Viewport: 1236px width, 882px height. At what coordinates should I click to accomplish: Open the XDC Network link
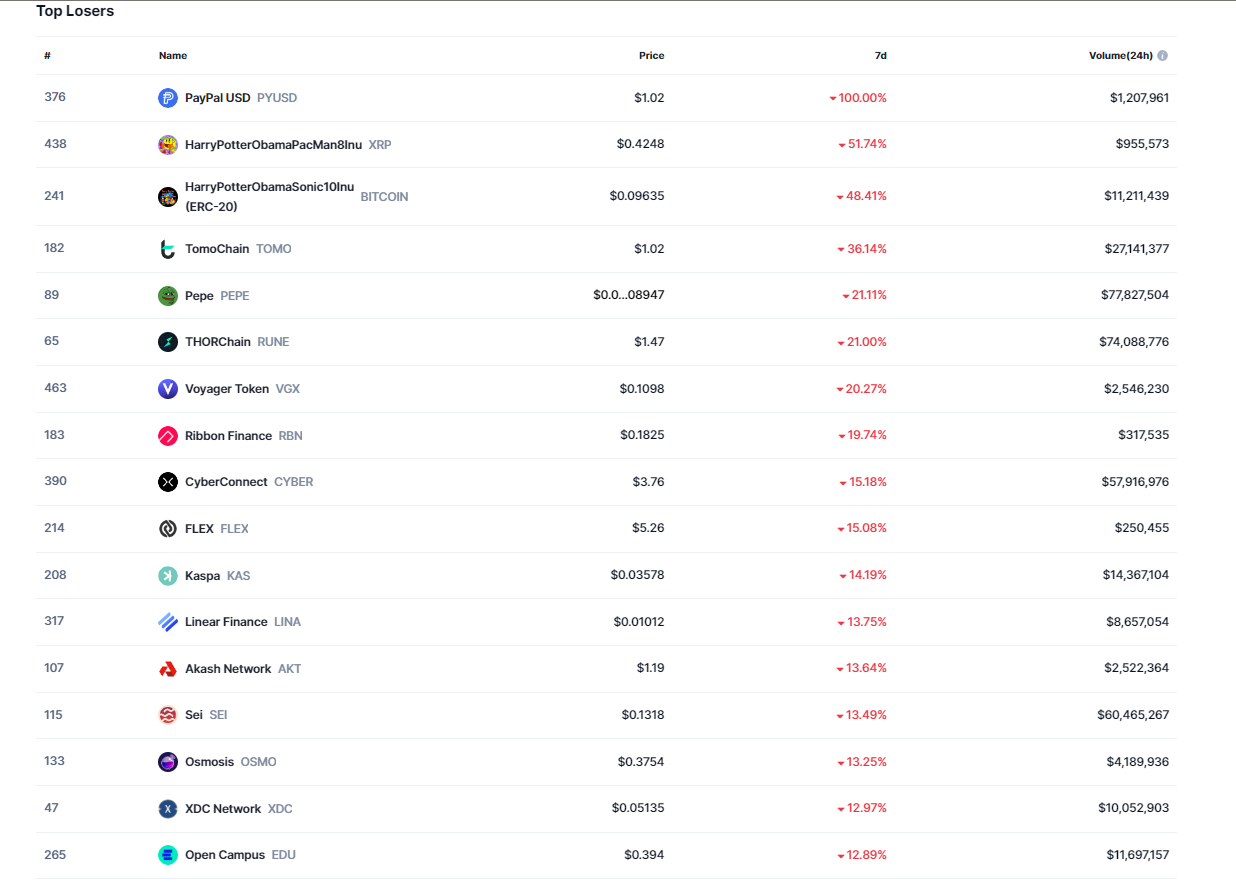tap(223, 809)
